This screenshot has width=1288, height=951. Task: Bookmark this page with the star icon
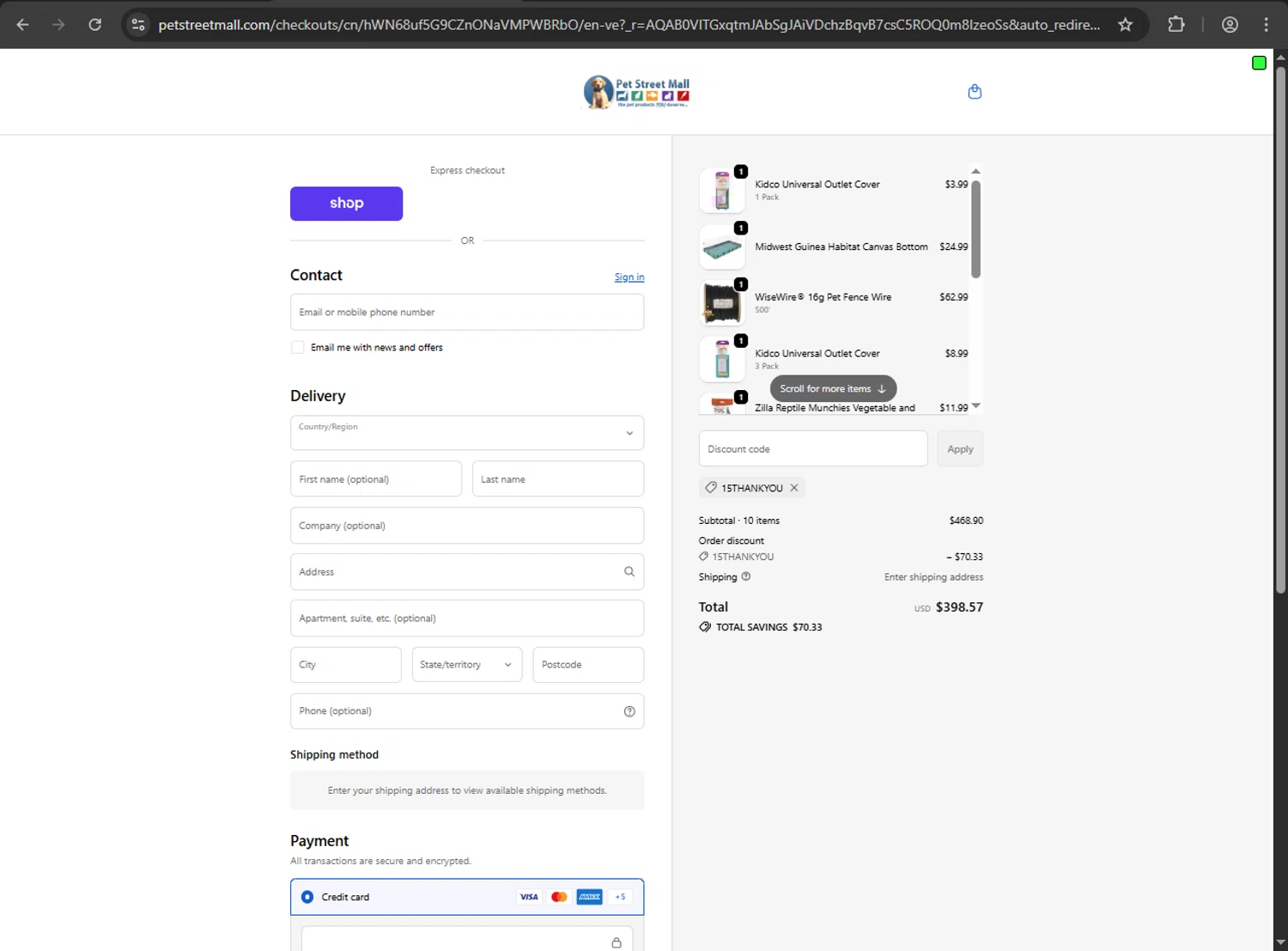pos(1125,25)
